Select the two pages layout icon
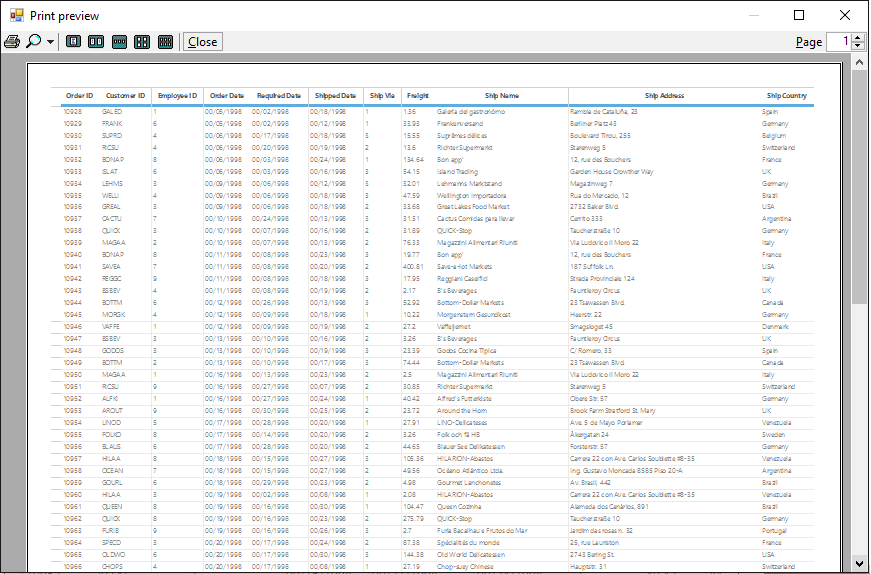The image size is (871, 574). 96,42
